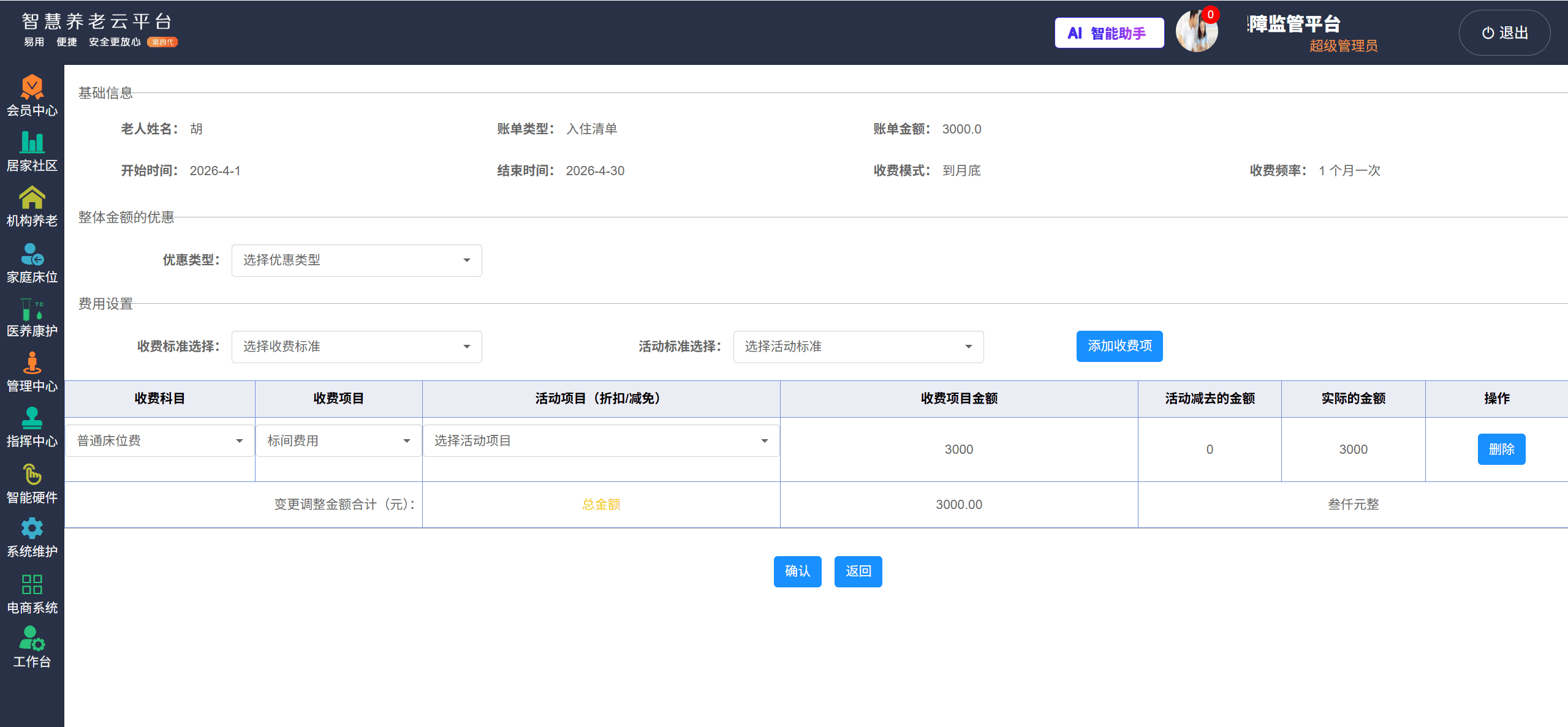Click the 账单金额 value 3000.0
Viewport: 1568px width, 727px height.
[x=961, y=129]
